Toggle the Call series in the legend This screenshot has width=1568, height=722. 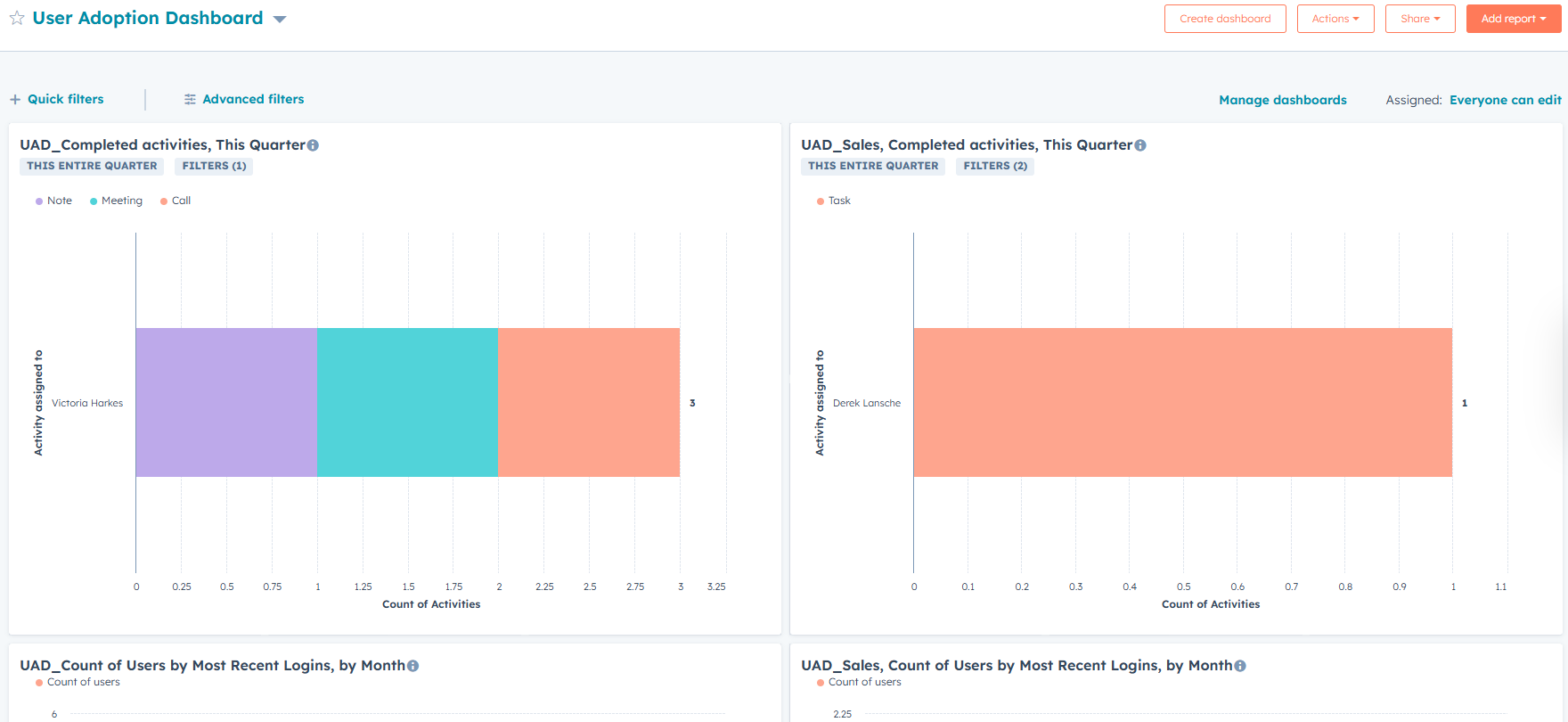(176, 201)
